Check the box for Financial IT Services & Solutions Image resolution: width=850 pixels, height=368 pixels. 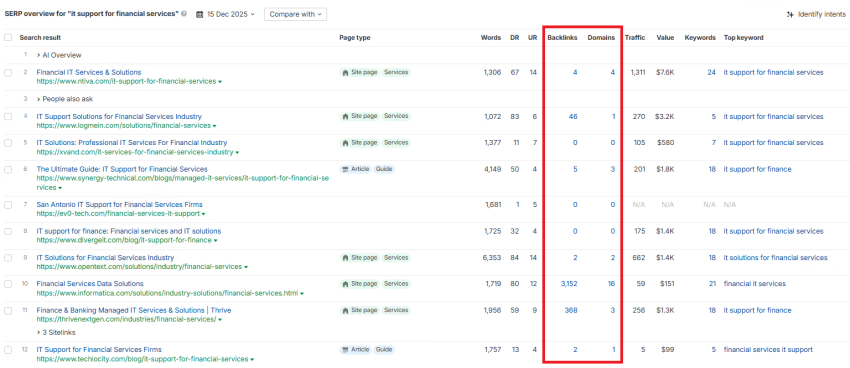(8, 73)
